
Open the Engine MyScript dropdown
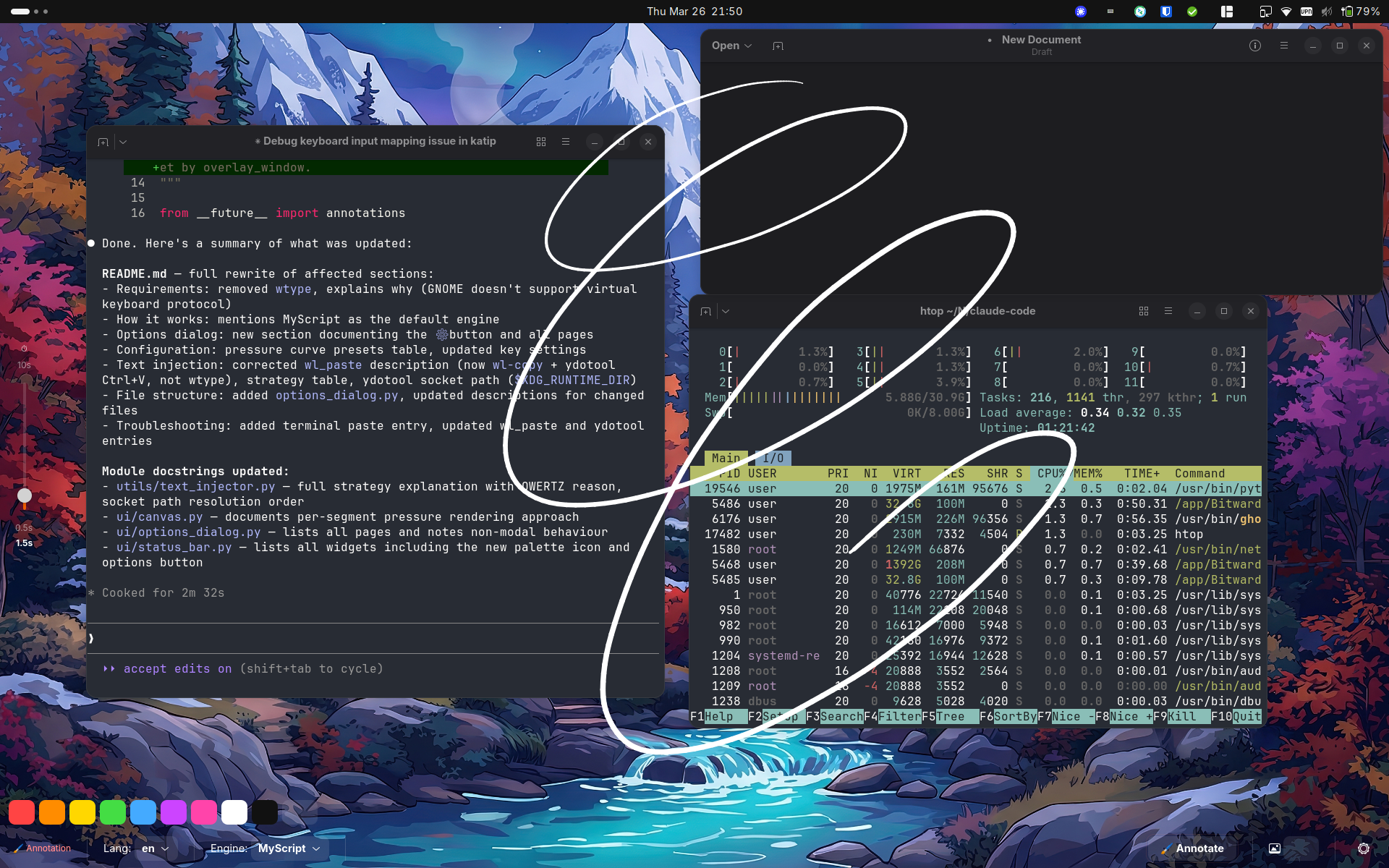coord(288,848)
